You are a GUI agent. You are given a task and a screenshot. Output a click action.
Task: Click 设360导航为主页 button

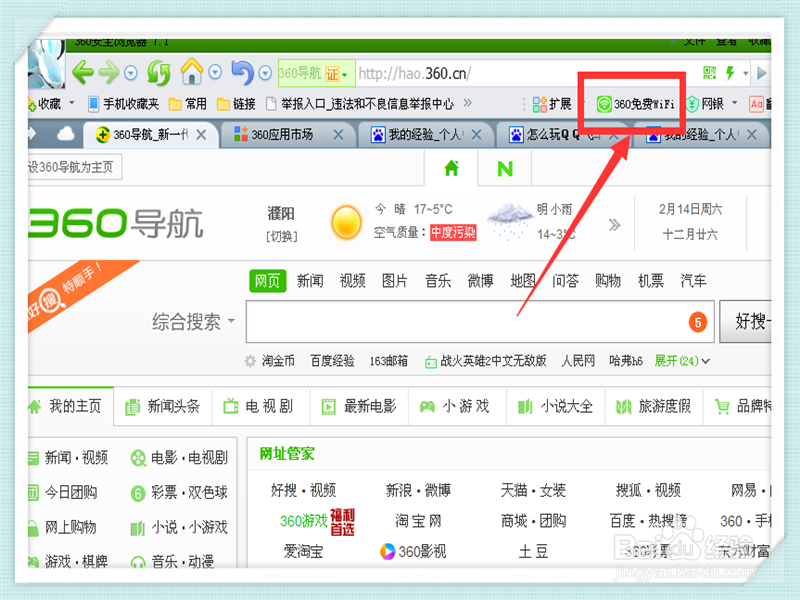(x=74, y=167)
